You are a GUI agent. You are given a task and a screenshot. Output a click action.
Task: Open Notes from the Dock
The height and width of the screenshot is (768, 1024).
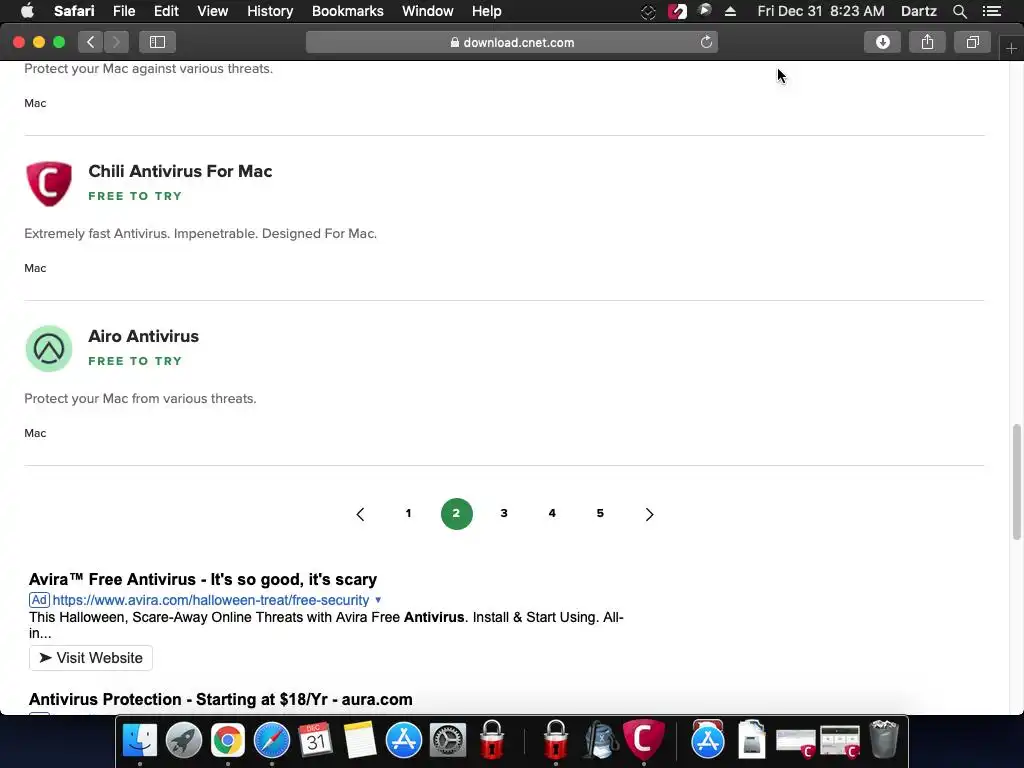coord(360,741)
